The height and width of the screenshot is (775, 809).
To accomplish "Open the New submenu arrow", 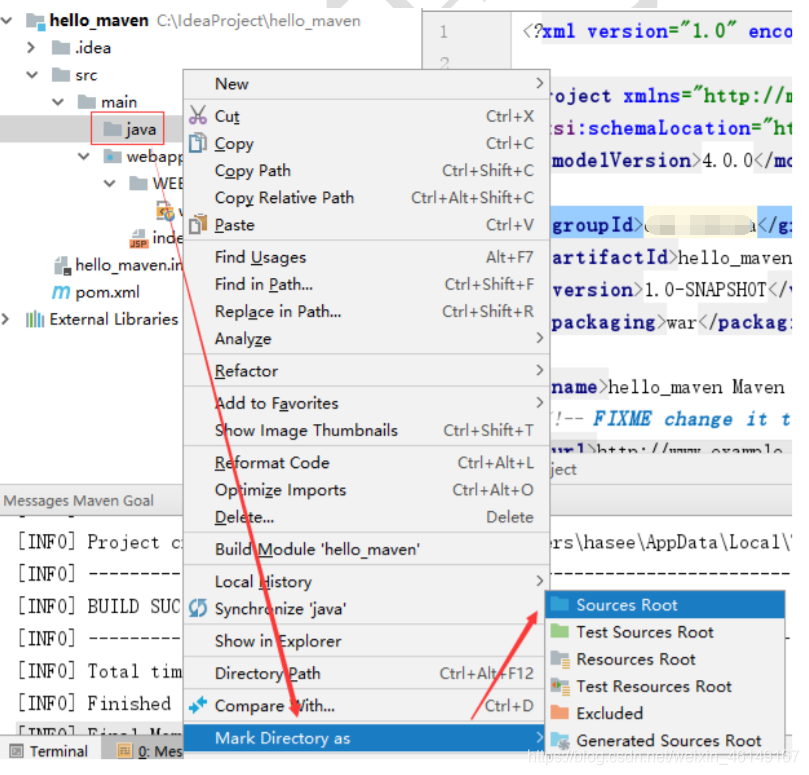I will coord(540,83).
